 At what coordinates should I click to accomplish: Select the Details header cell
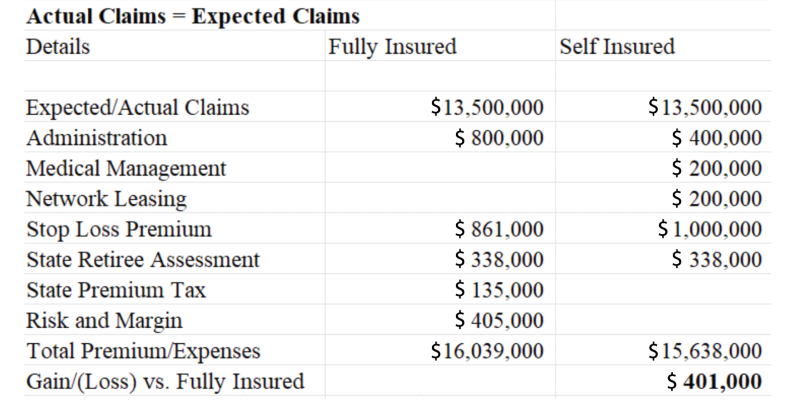[x=58, y=47]
